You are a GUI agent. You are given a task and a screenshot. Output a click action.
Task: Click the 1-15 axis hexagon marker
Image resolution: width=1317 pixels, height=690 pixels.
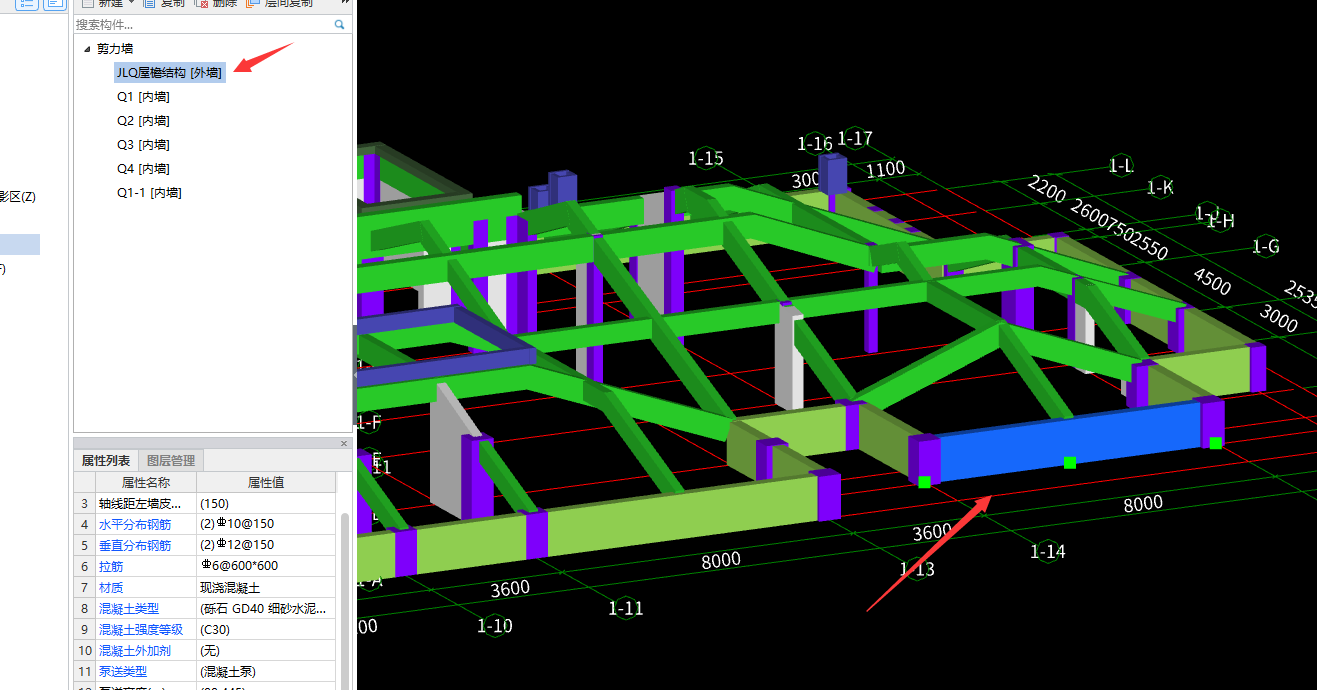(706, 158)
